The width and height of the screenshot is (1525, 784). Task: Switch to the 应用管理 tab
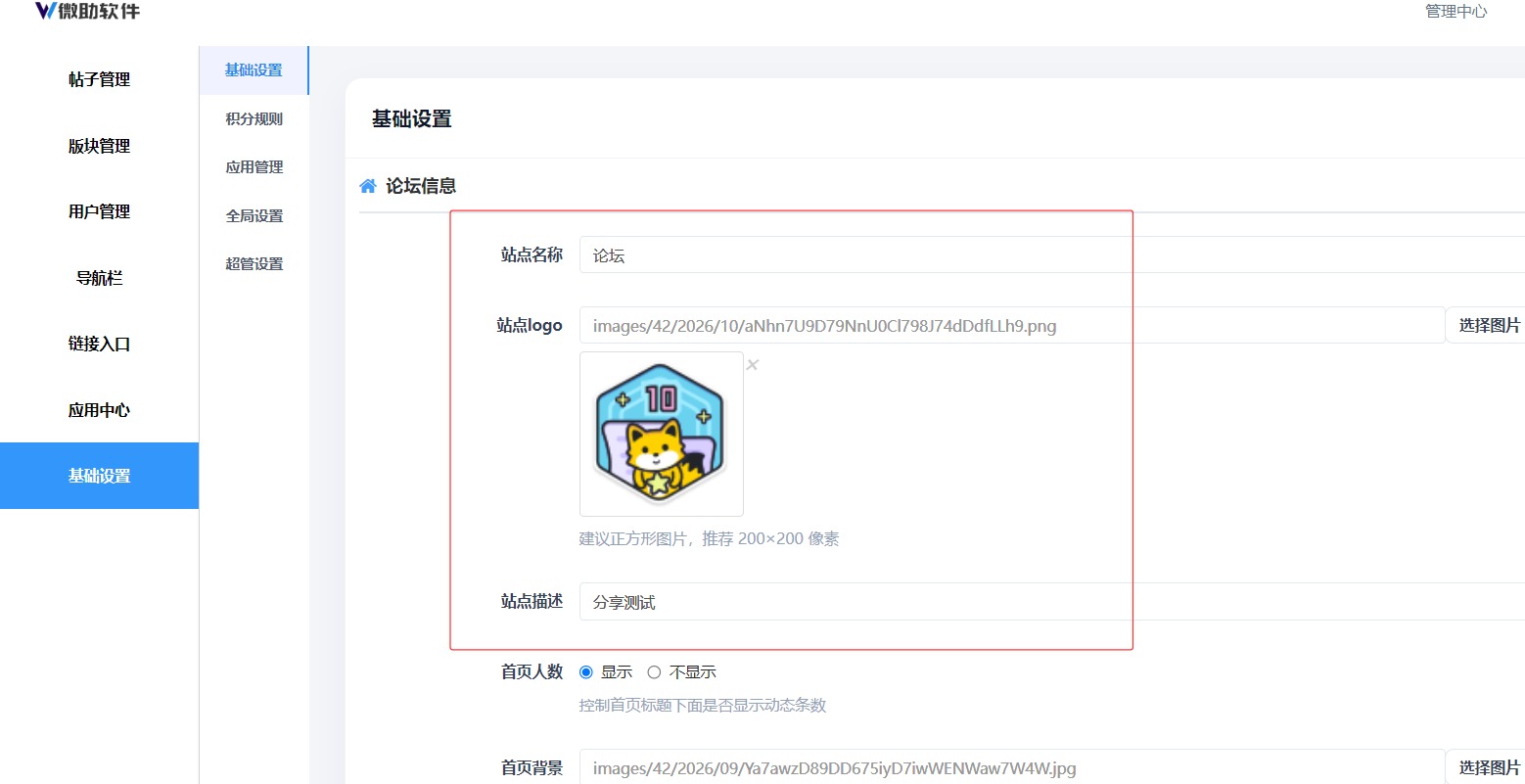(254, 167)
